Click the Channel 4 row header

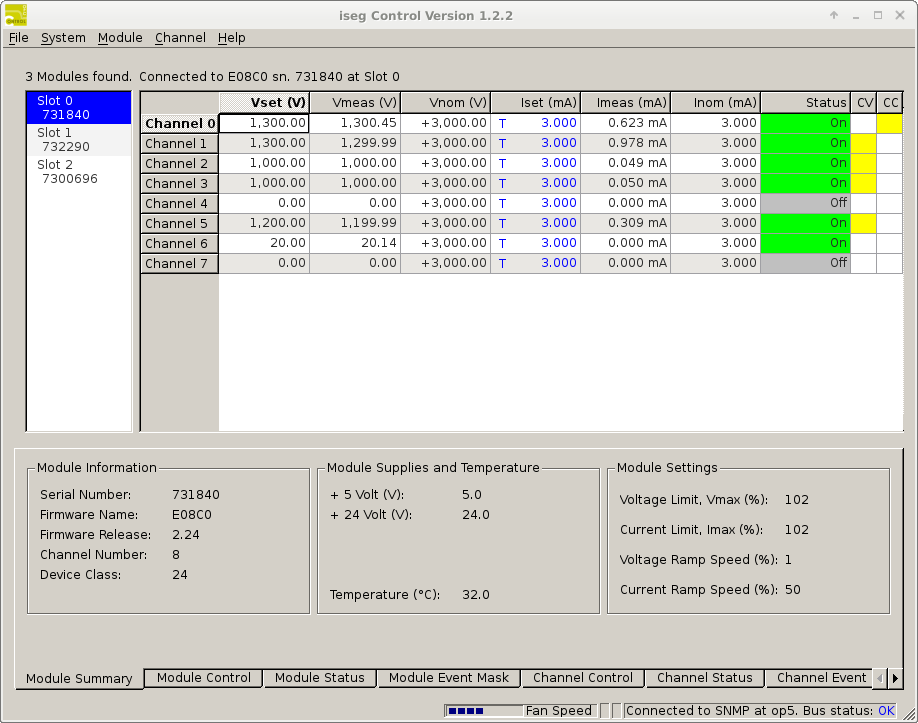coord(180,203)
